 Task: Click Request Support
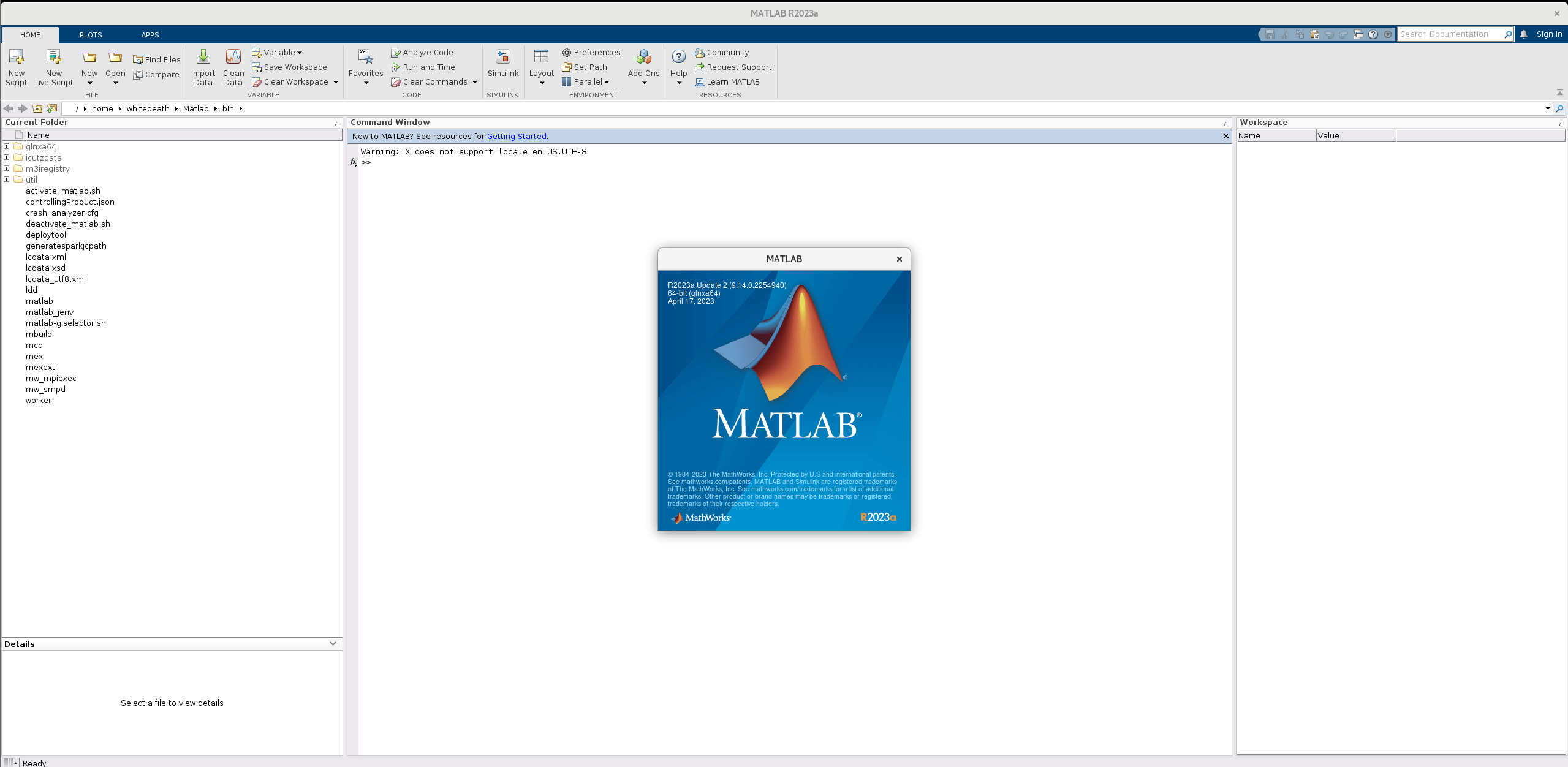(733, 67)
